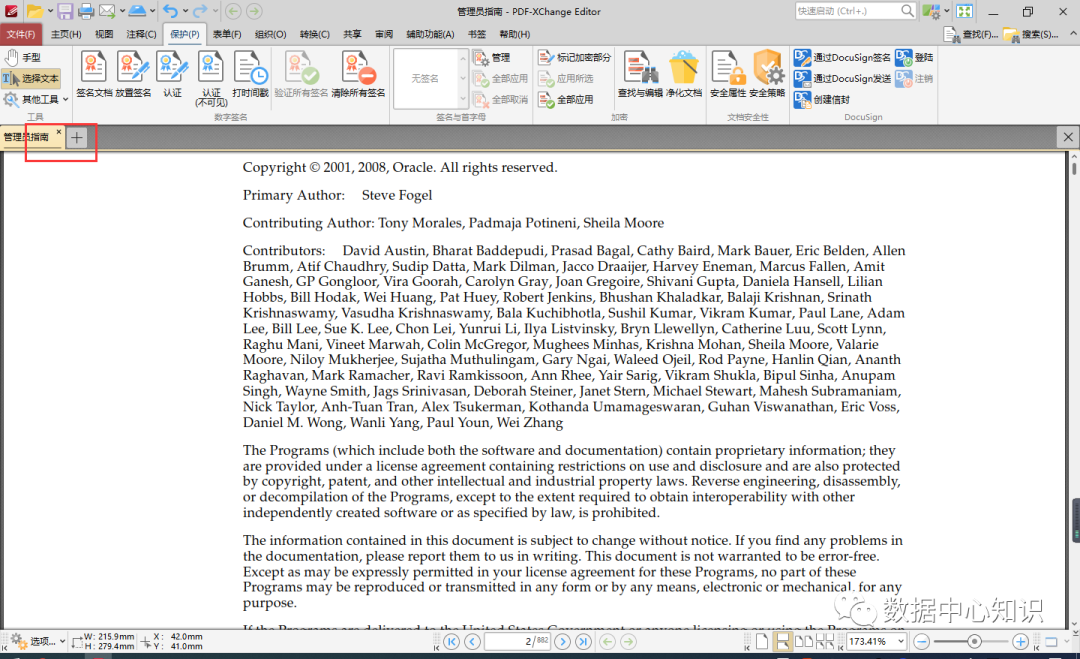Click 通过DocuSign签名
Image resolution: width=1080 pixels, height=659 pixels.
pos(842,57)
